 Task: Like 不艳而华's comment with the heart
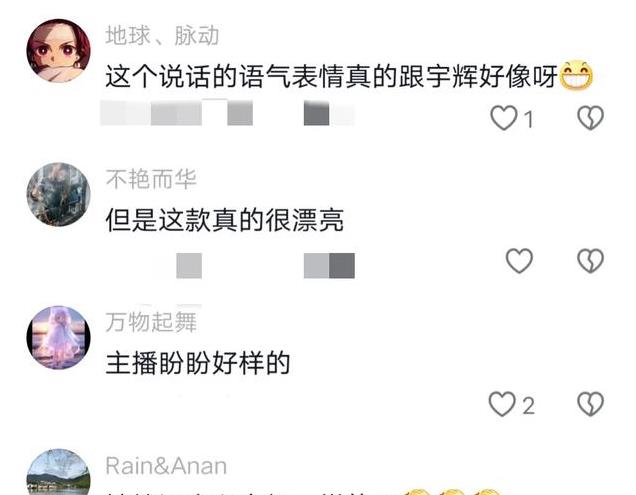point(519,260)
